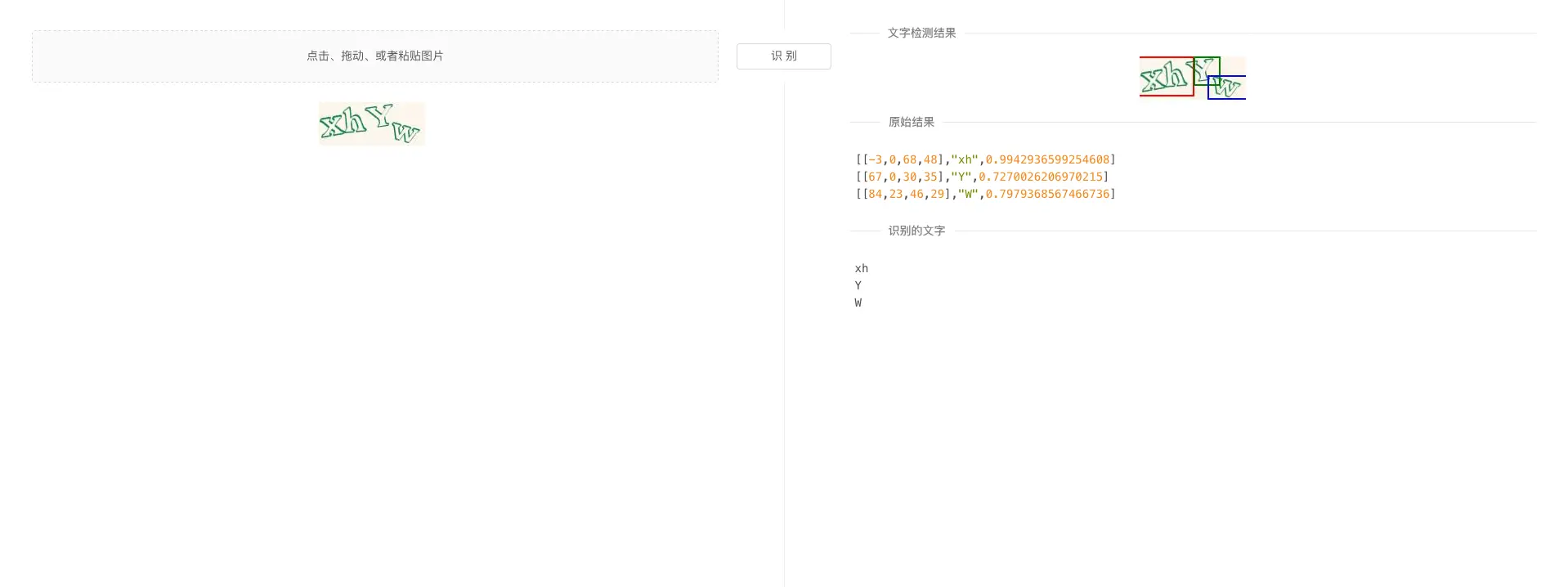Screen dimensions: 1568x587
Task: Select the 原始结果 section heading
Action: [912, 122]
